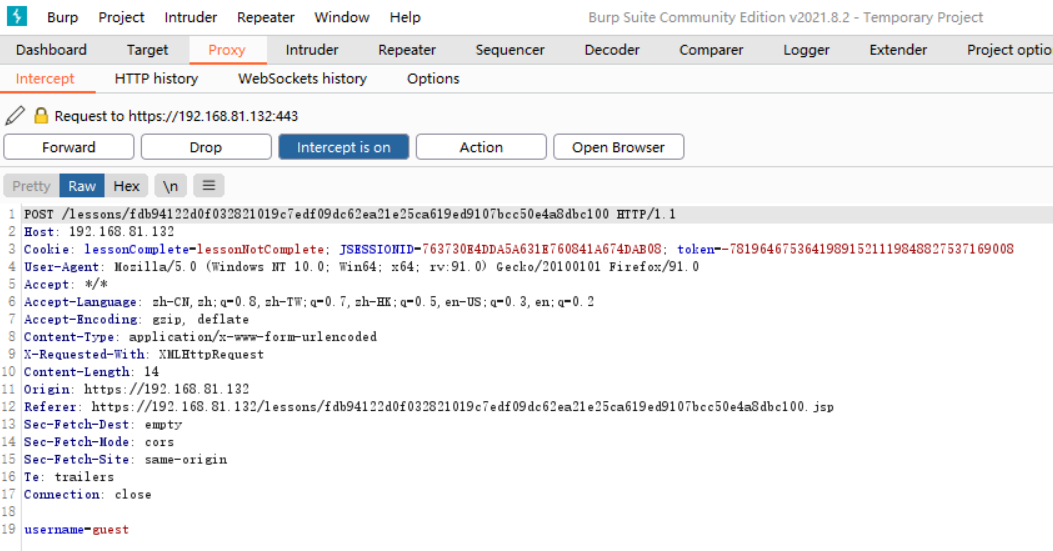Open the hamburger menu icon in editor toolbar
This screenshot has width=1053, height=551.
pos(208,186)
